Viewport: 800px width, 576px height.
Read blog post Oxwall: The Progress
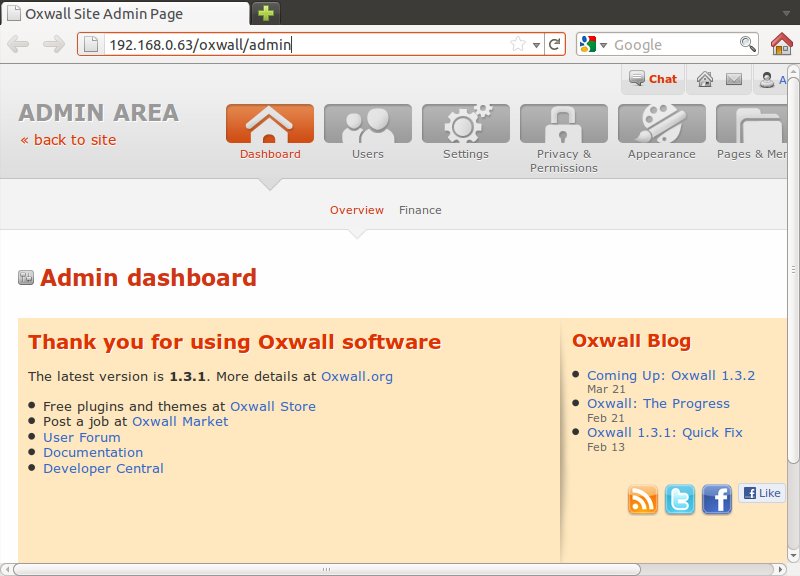659,404
